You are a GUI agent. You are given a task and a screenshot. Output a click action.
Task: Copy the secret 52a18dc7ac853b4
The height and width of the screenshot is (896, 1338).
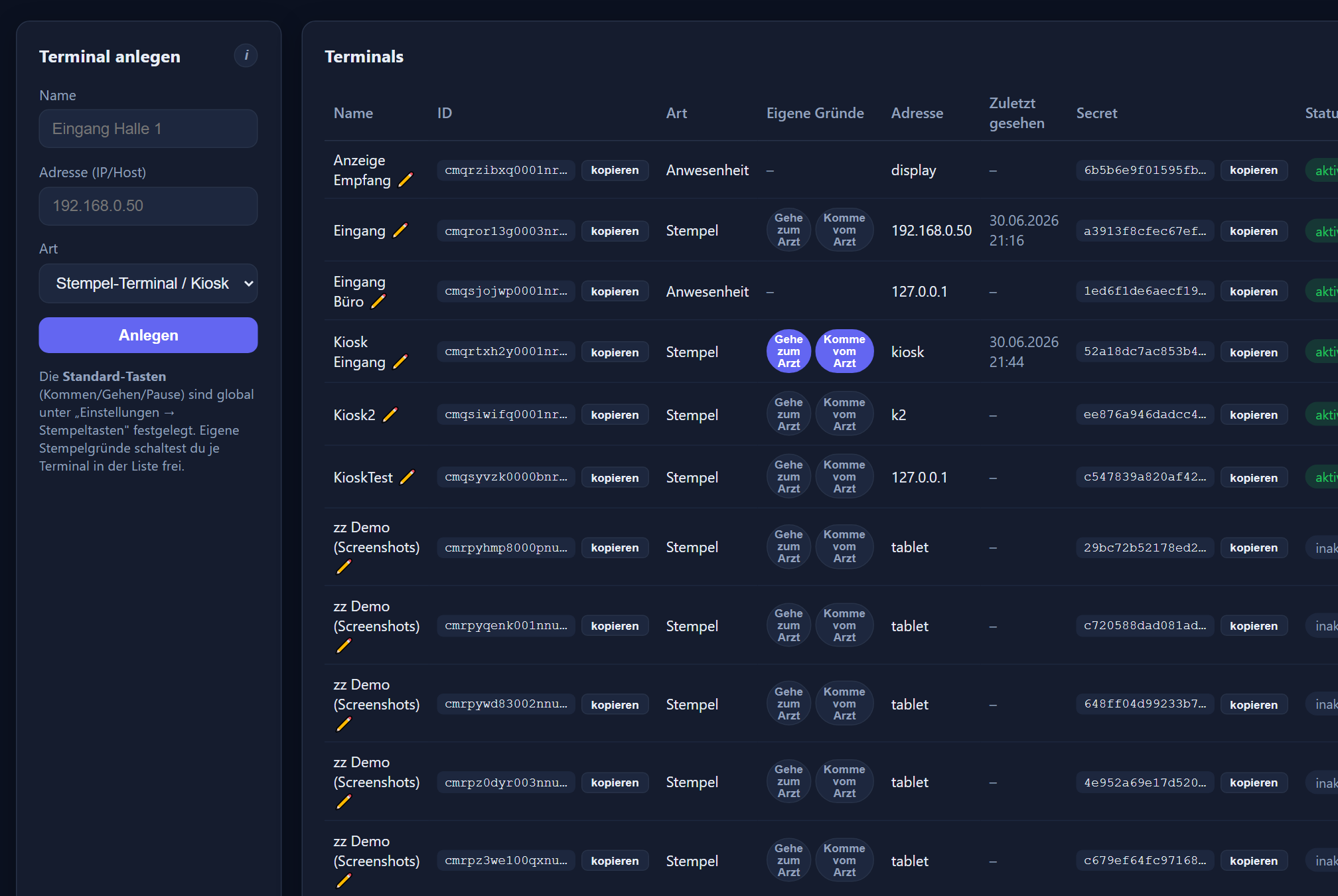click(1253, 352)
